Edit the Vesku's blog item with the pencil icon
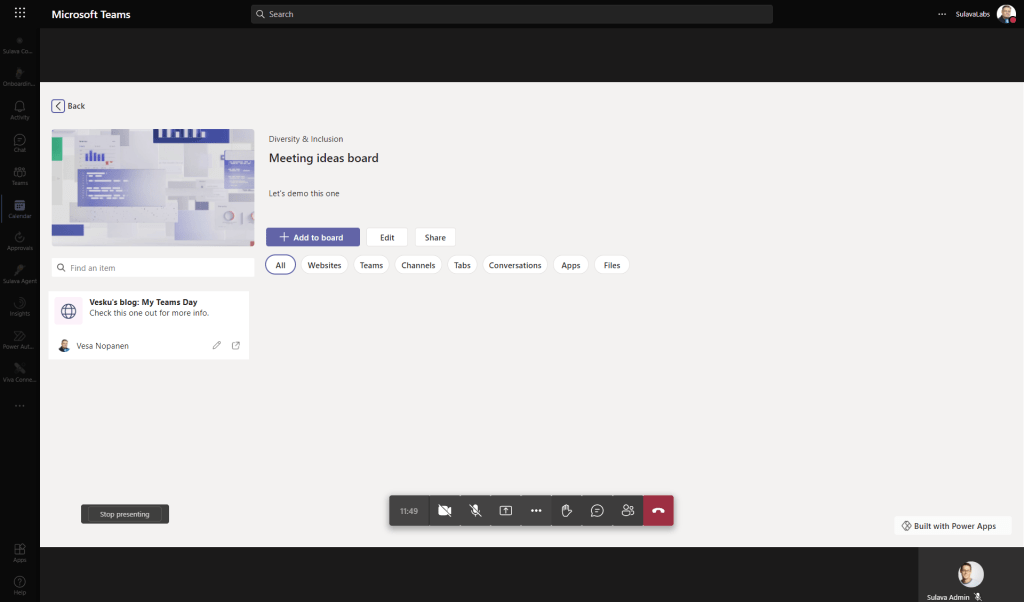 [x=217, y=346]
